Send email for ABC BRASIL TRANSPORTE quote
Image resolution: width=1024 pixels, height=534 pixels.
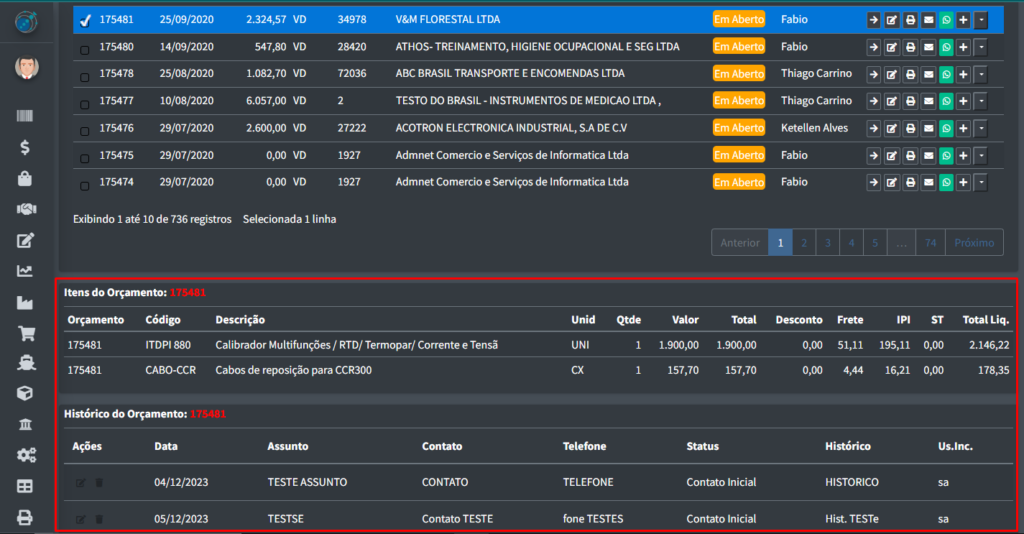tap(928, 74)
